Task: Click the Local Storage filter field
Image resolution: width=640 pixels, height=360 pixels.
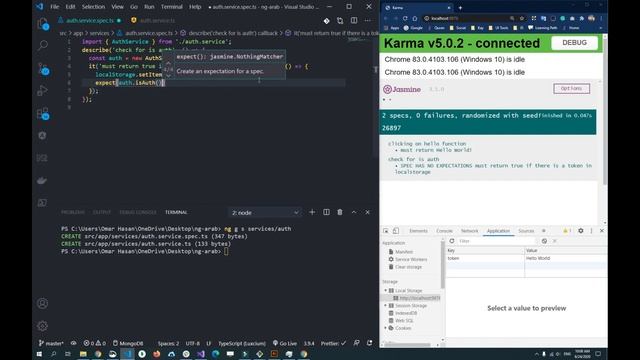Action: click(x=496, y=241)
